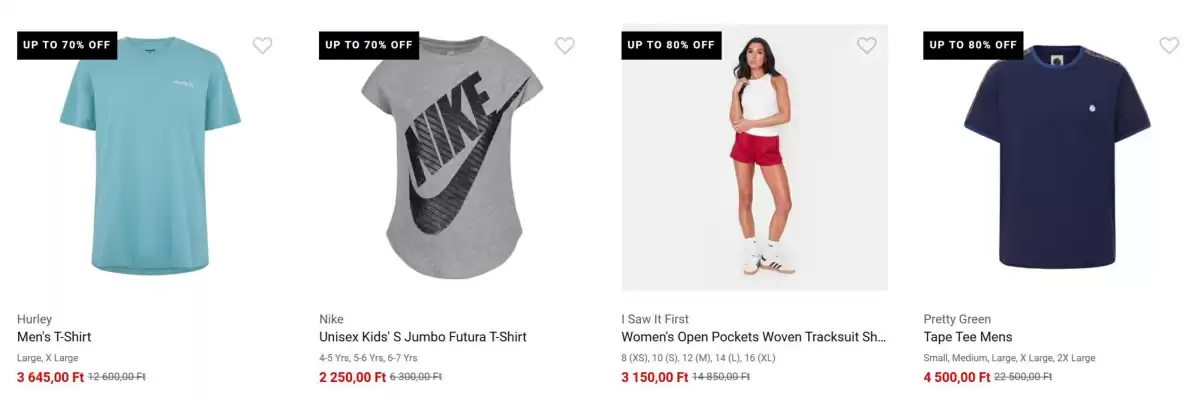
Task: Open the teal Hurley T-shirt product image
Action: pyautogui.click(x=150, y=157)
